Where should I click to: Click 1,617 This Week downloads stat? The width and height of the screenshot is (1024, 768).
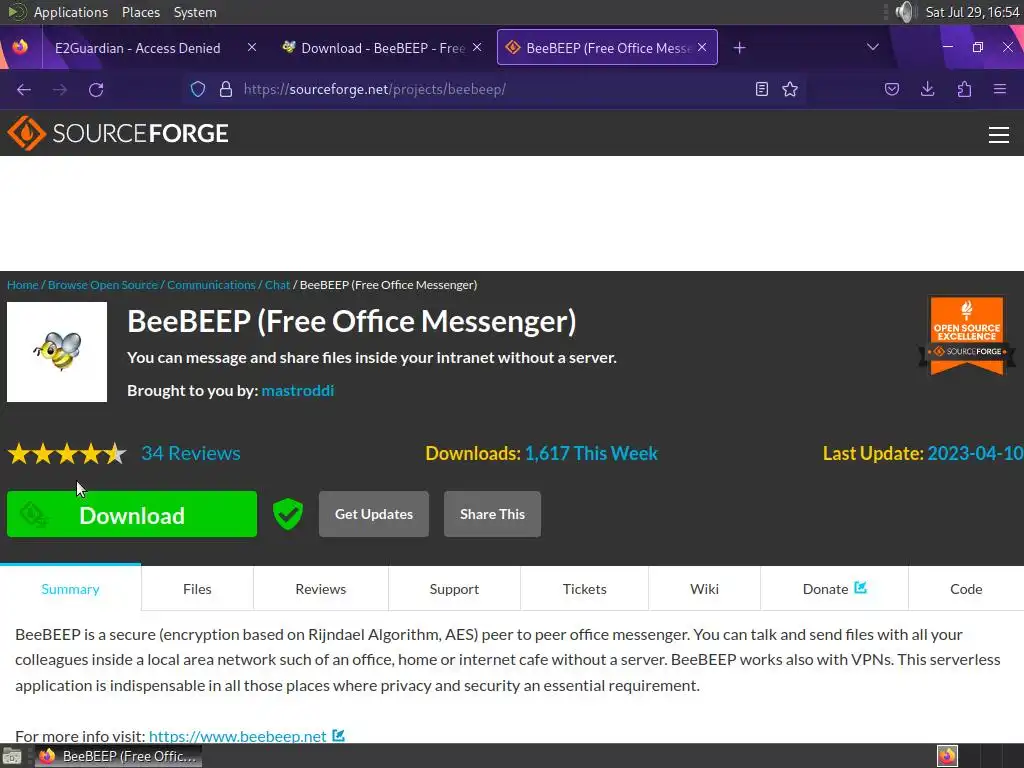[x=591, y=453]
